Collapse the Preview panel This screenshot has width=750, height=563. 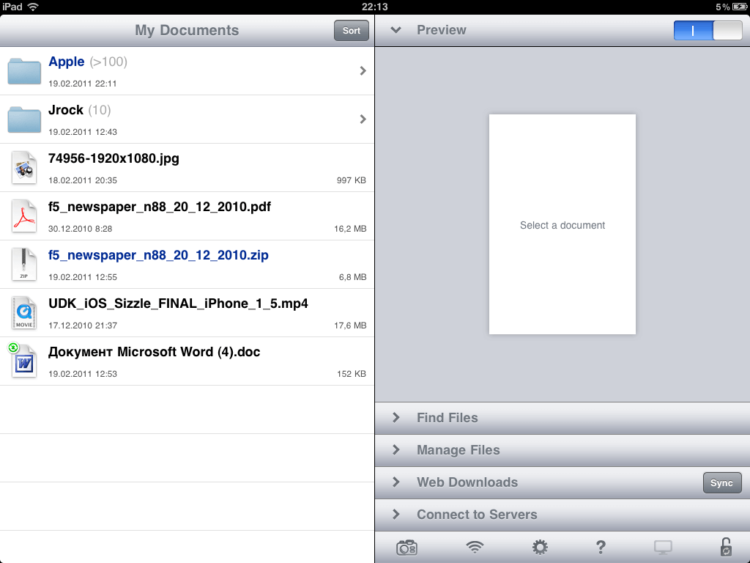click(396, 31)
